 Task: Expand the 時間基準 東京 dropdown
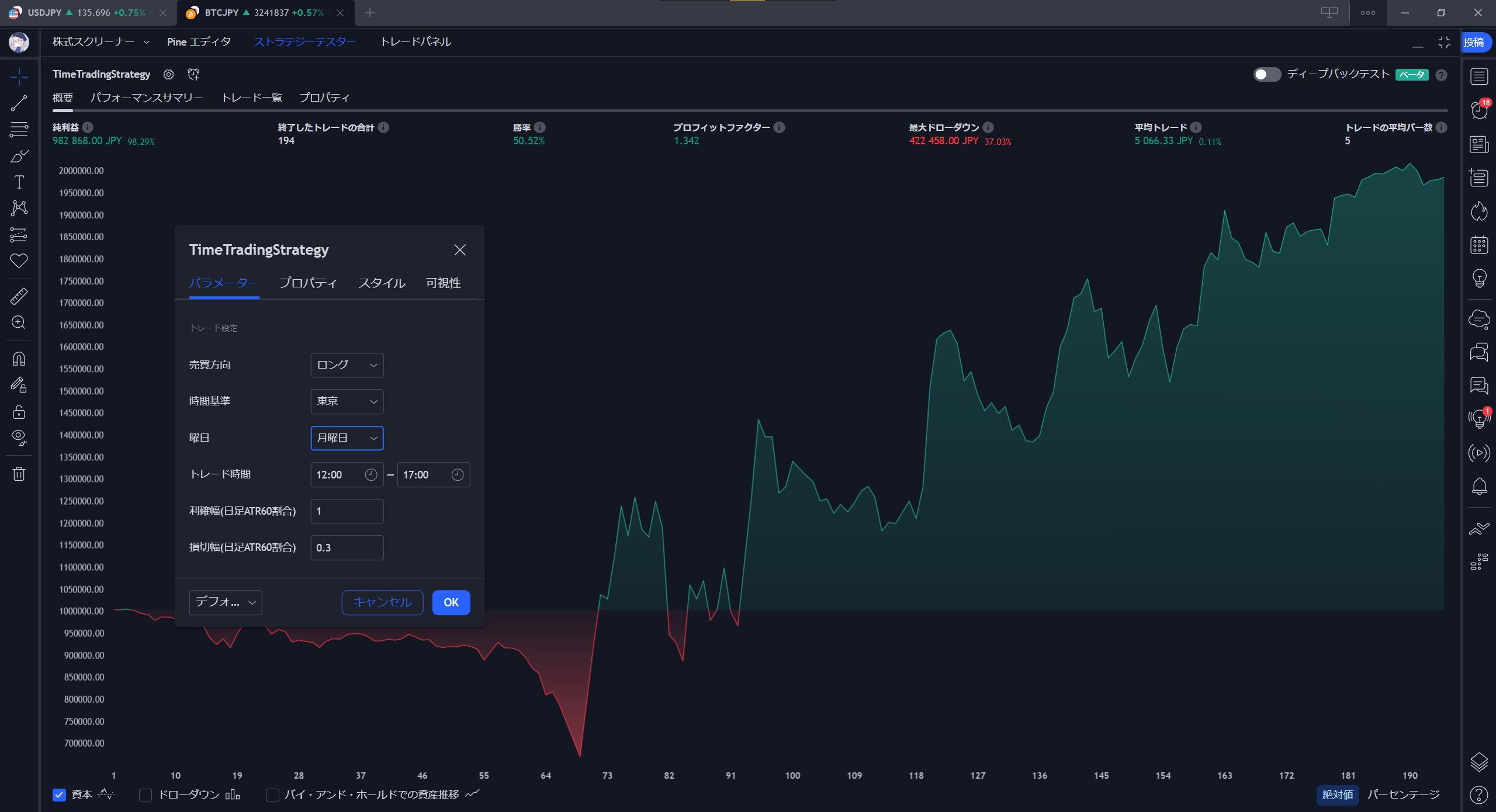[x=347, y=401]
